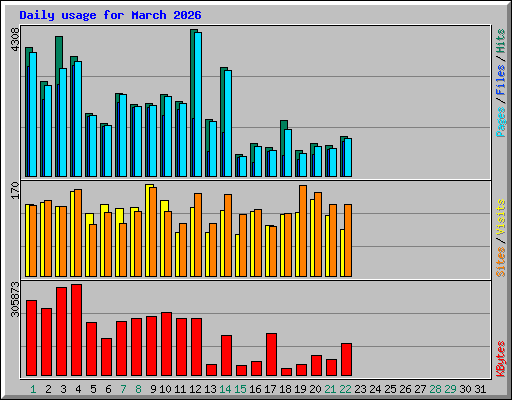Click the red KBytes bar for day 17
The width and height of the screenshot is (512, 400).
[271, 355]
